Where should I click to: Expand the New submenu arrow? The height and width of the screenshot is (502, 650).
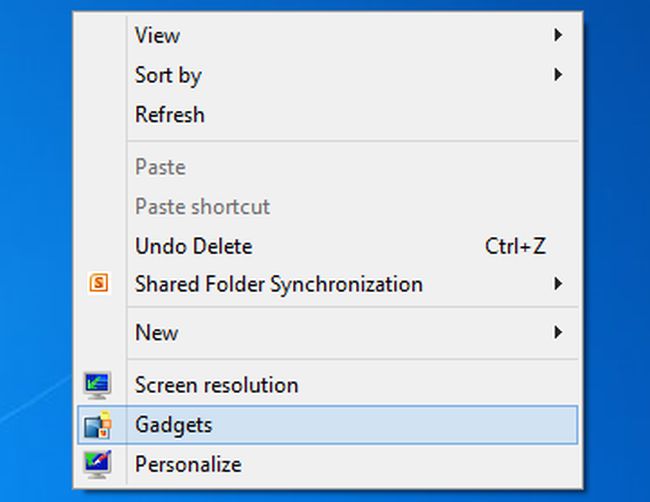point(558,332)
